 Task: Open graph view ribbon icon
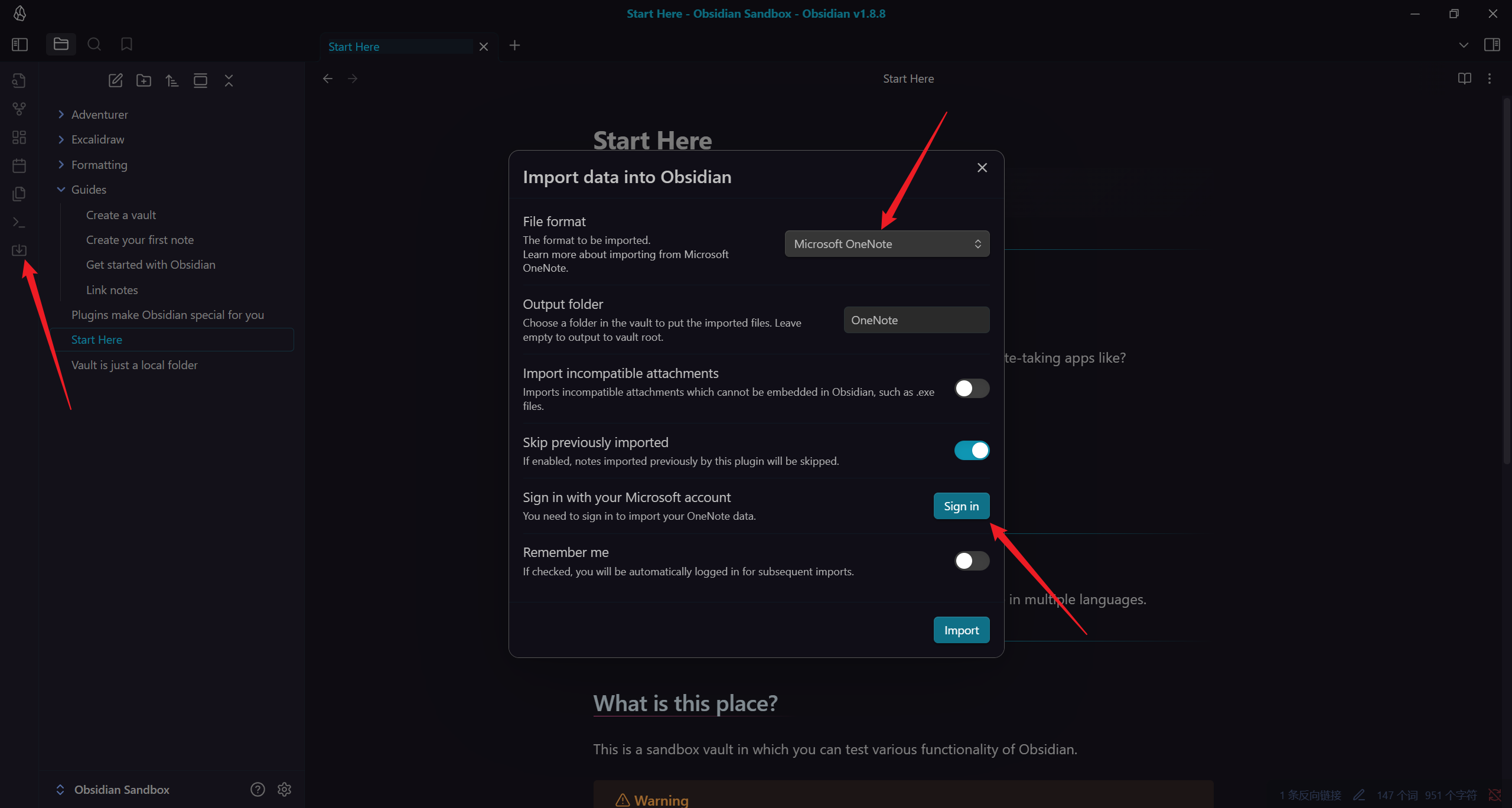pyautogui.click(x=19, y=109)
